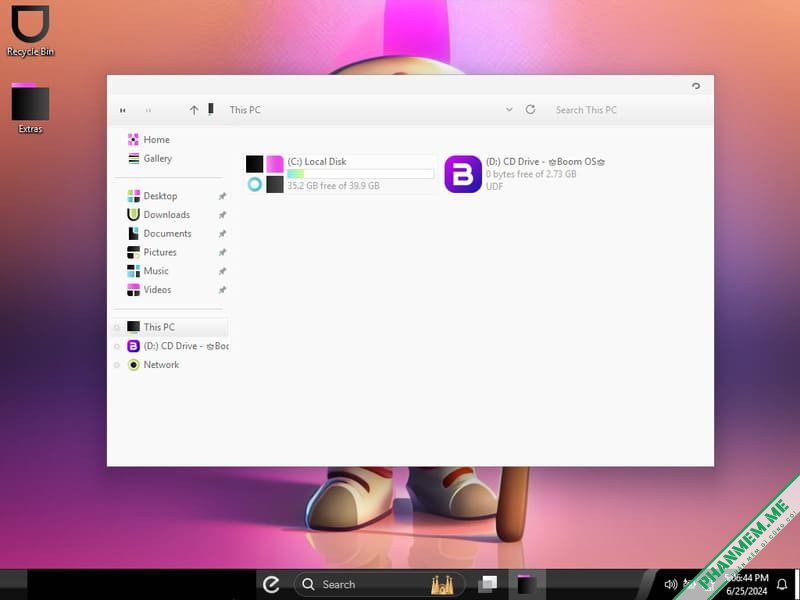Click the pin icon beside Pictures
The width and height of the screenshot is (800, 600).
[222, 253]
